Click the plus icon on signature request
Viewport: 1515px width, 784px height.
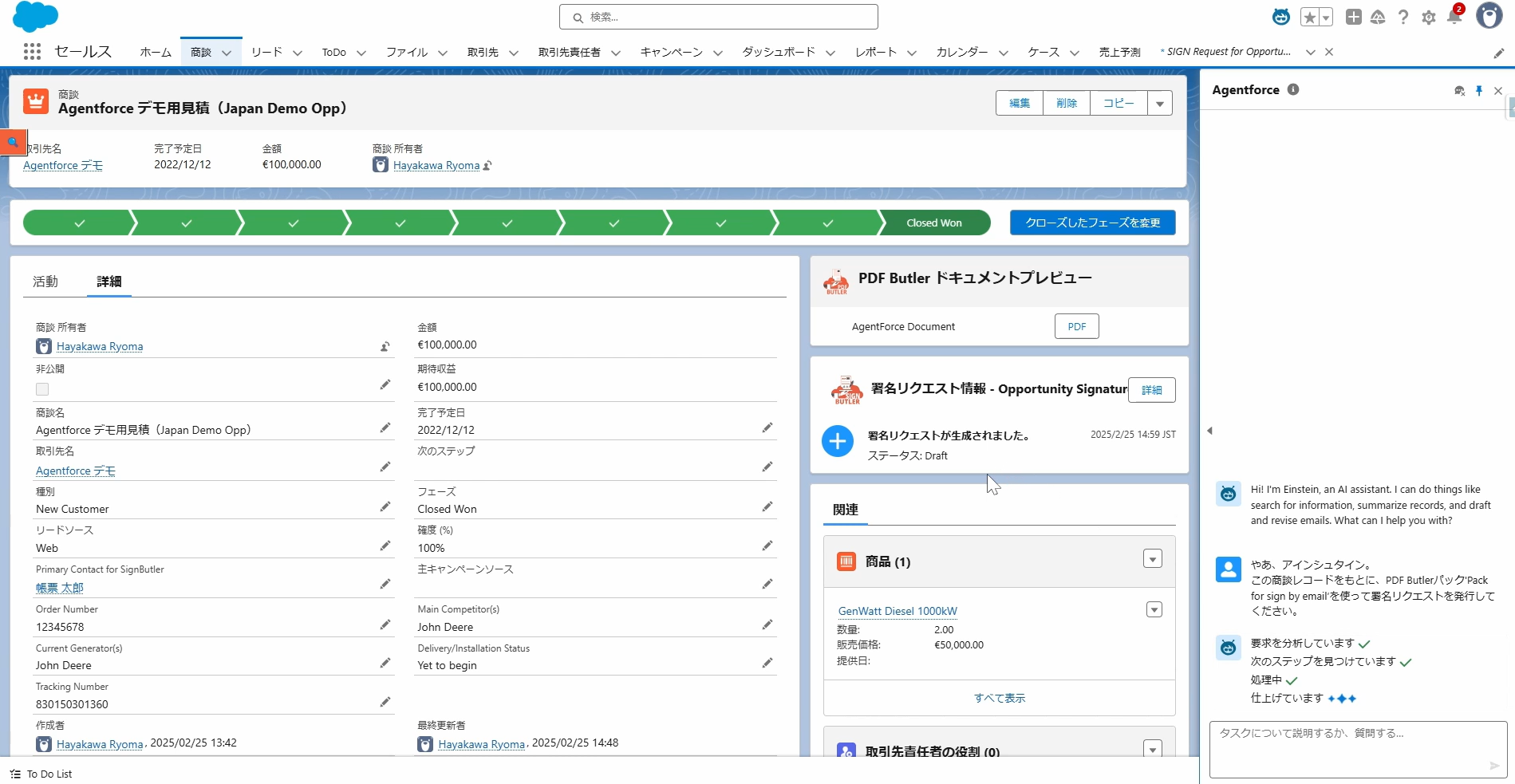coord(838,441)
